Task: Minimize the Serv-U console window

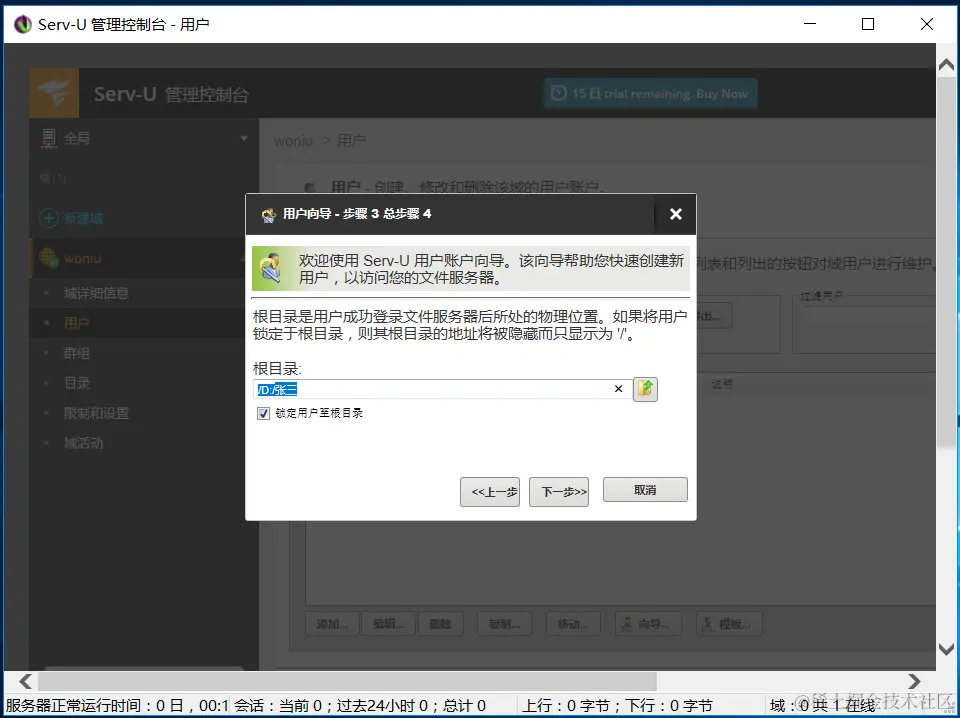Action: pyautogui.click(x=810, y=24)
